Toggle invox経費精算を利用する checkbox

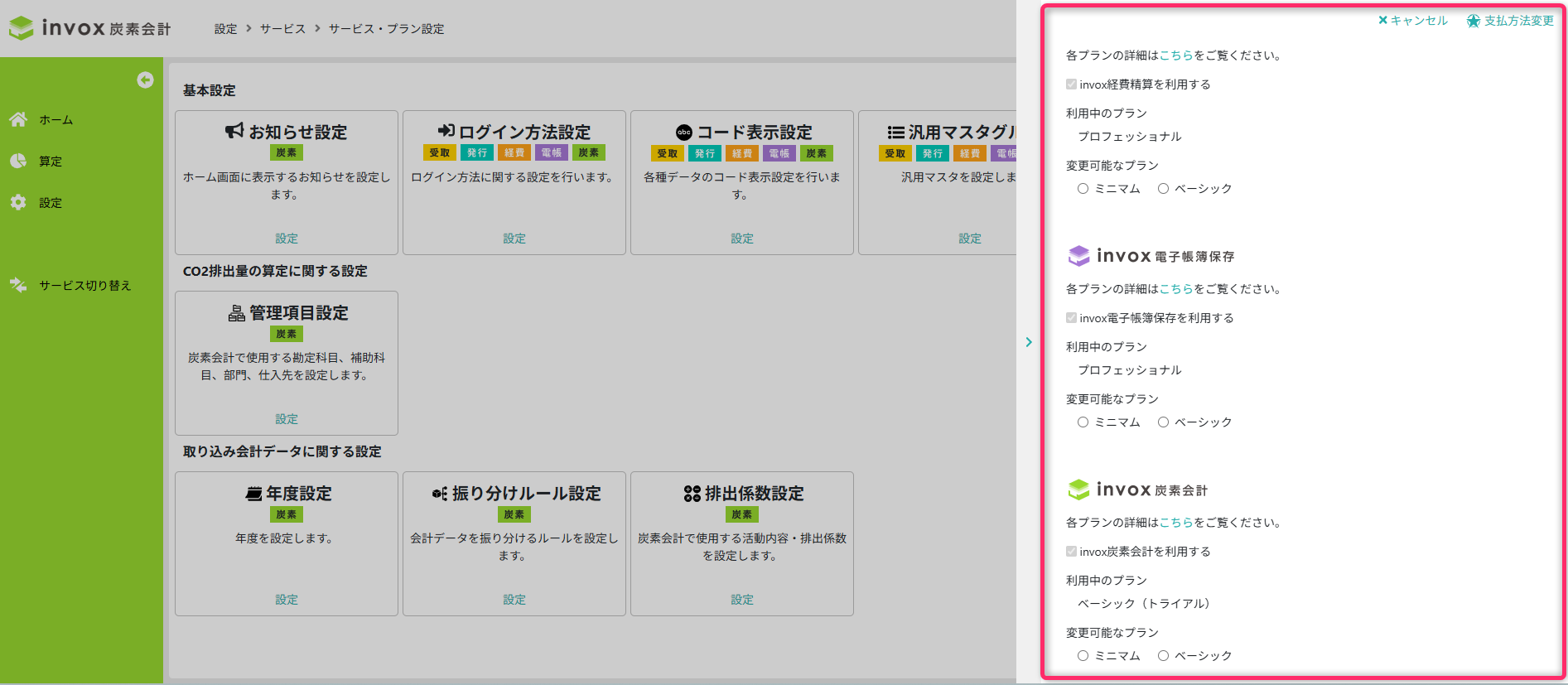(x=1071, y=84)
